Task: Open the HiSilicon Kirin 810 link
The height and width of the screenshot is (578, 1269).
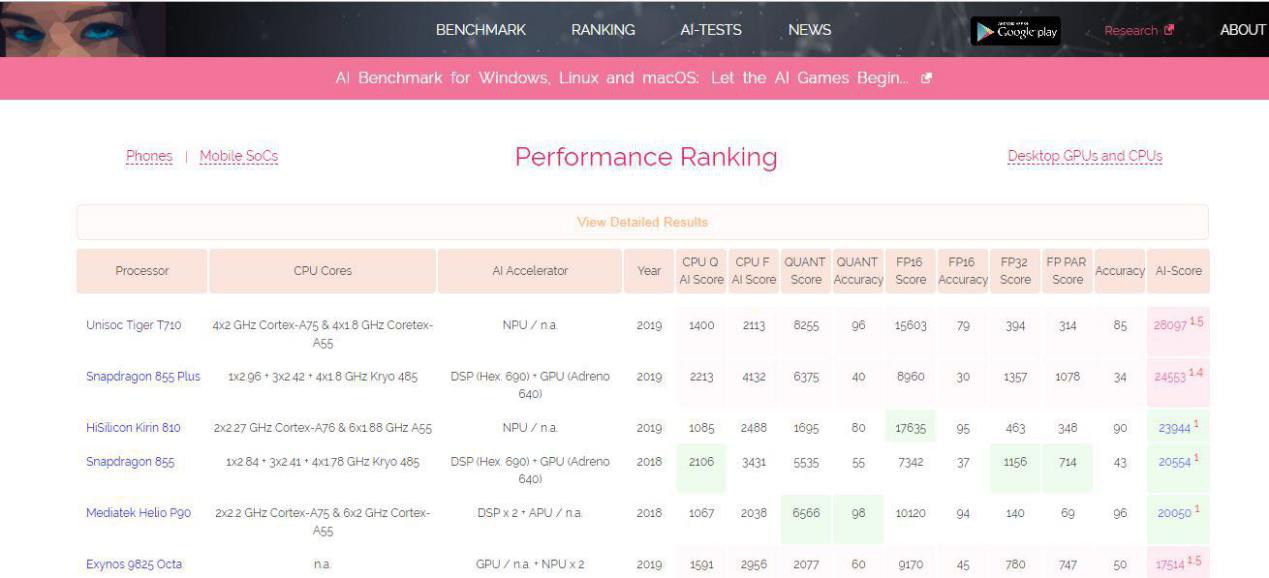Action: [x=133, y=428]
